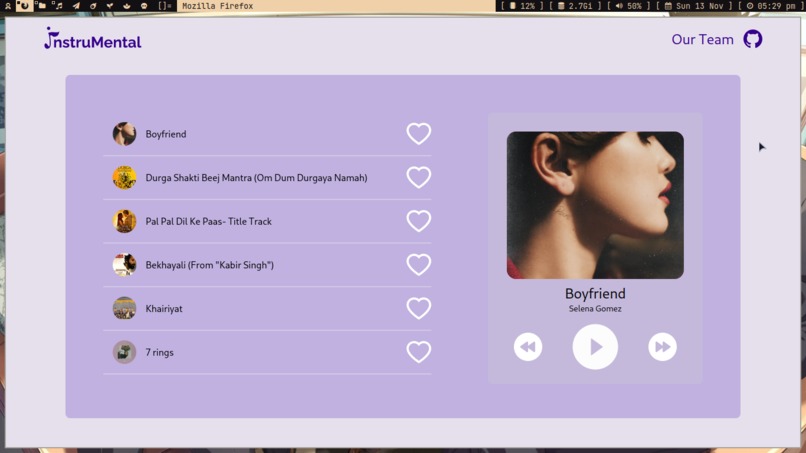Click the clock 05:29 pm module

pos(772,6)
